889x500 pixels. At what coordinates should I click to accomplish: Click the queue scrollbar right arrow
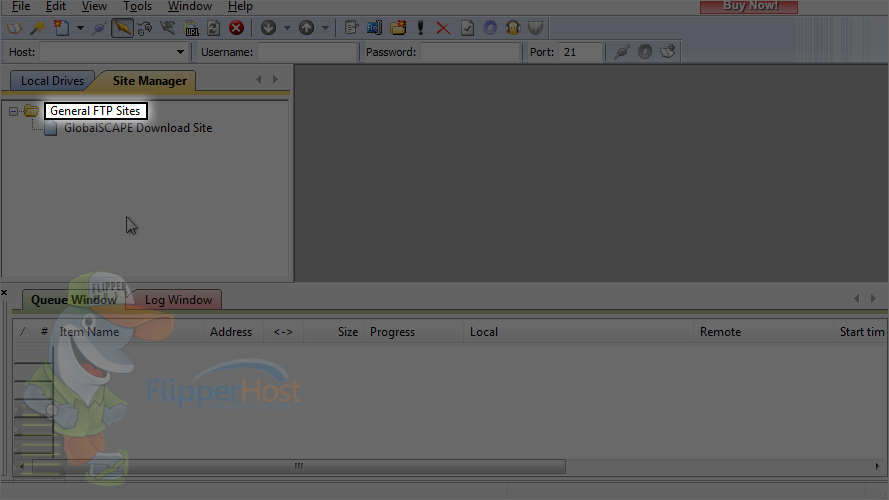[877, 467]
